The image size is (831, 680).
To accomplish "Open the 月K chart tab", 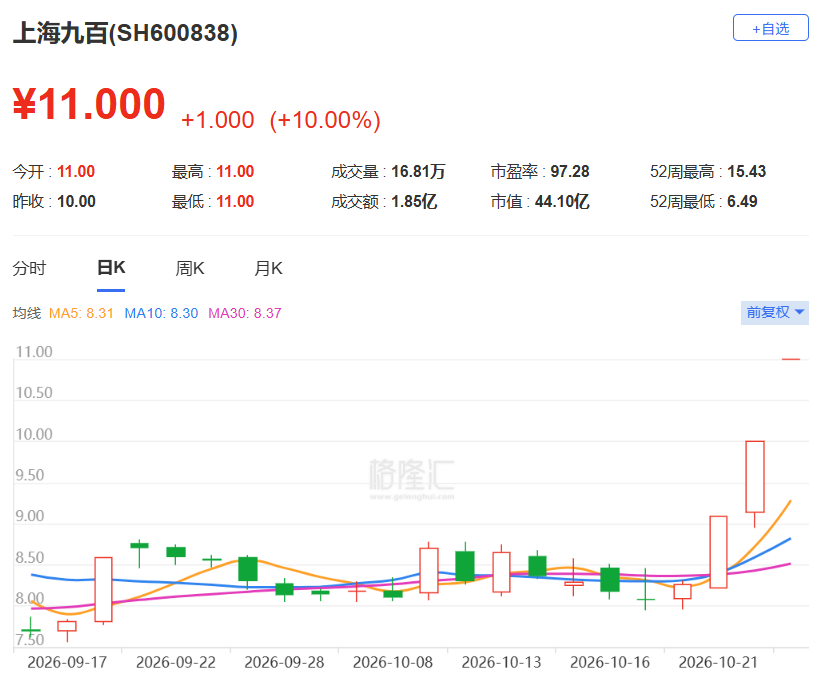I will pos(268,268).
